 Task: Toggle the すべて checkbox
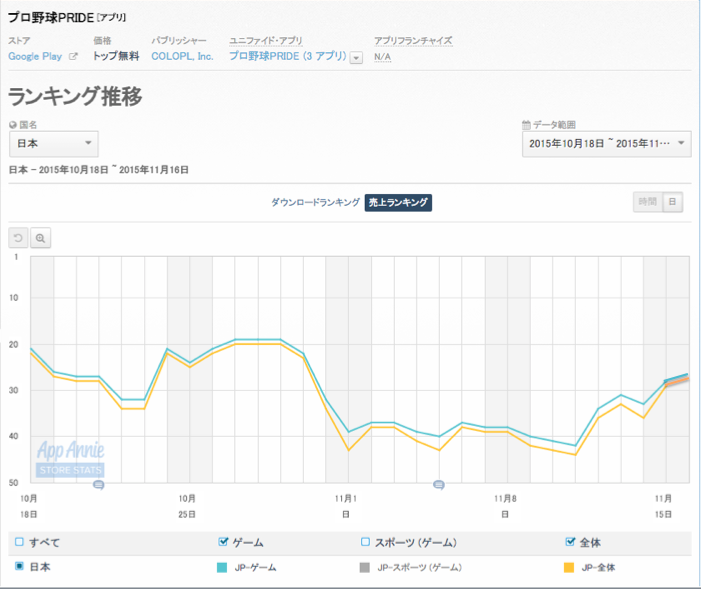point(19,542)
